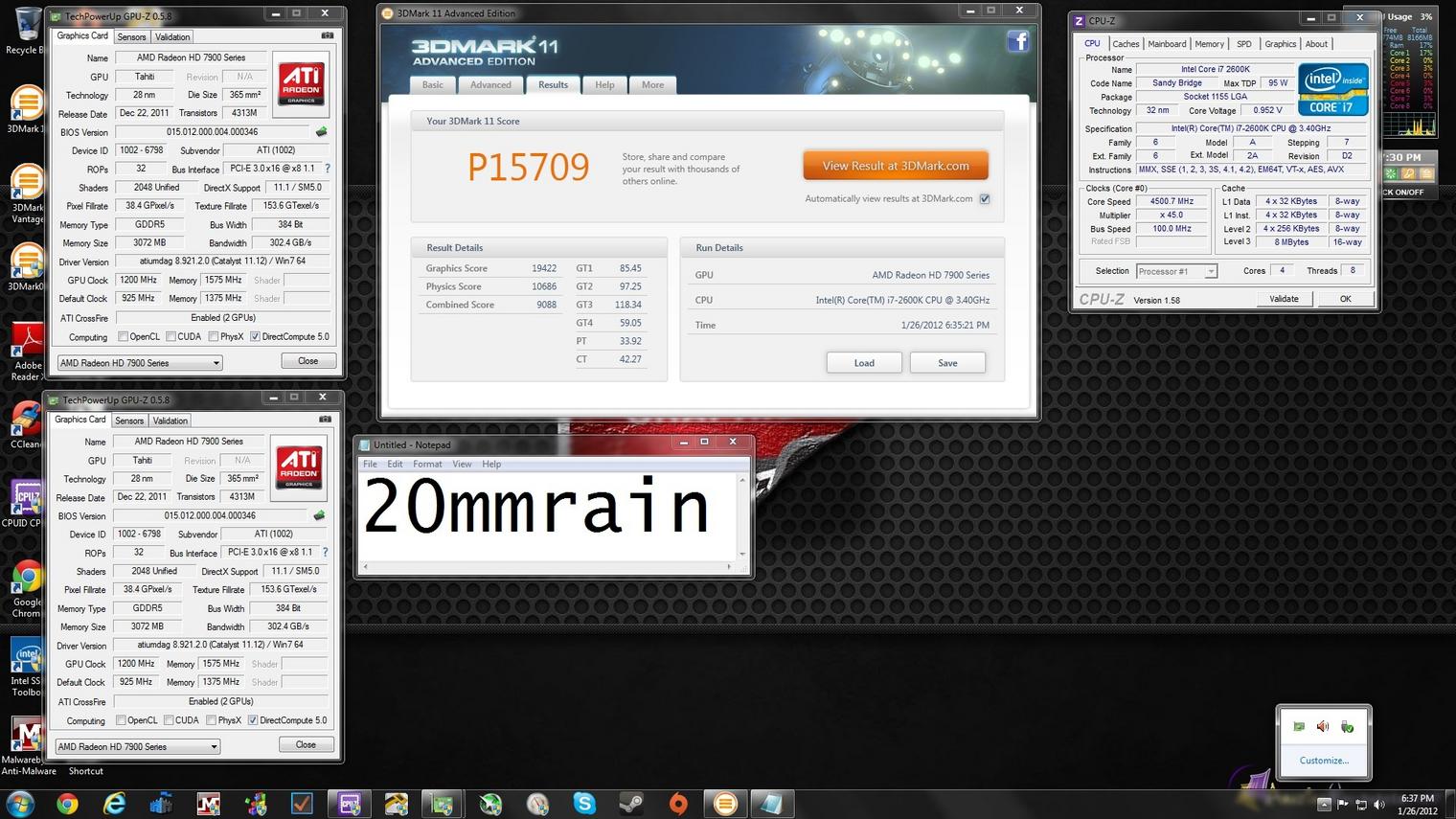Take a screenshot using upper GPU-Z camera icon

327,35
